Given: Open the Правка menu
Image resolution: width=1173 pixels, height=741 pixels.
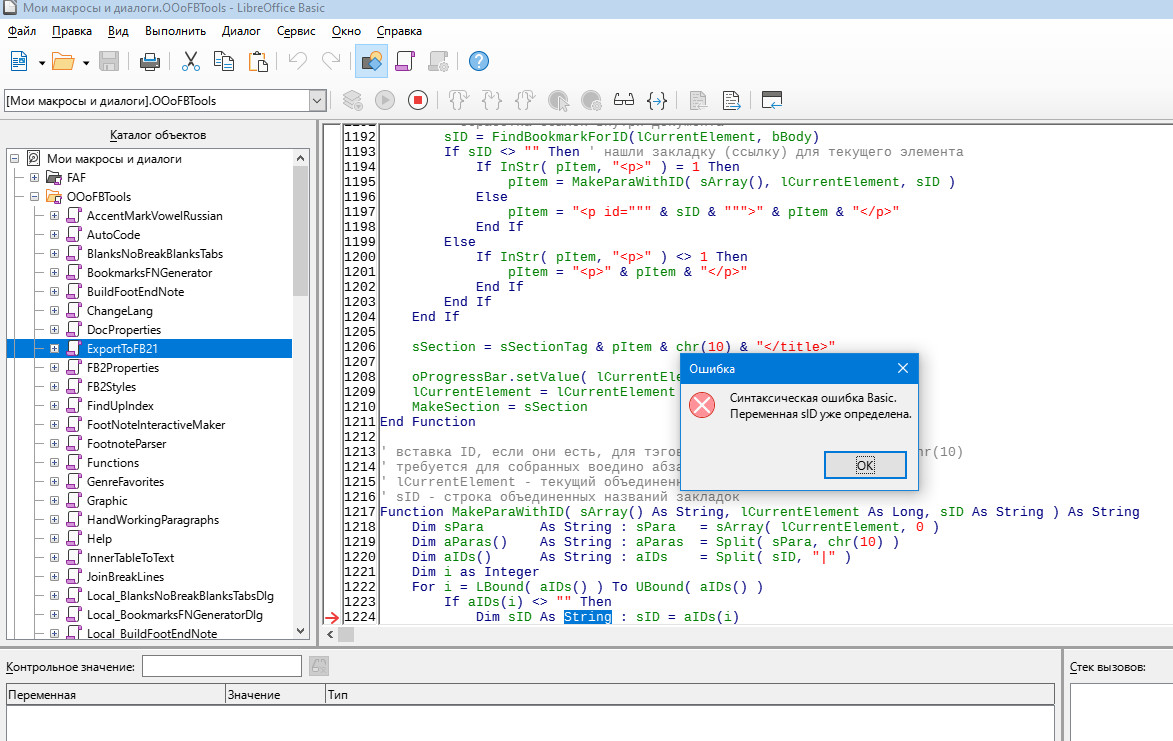Looking at the screenshot, I should pos(72,31).
